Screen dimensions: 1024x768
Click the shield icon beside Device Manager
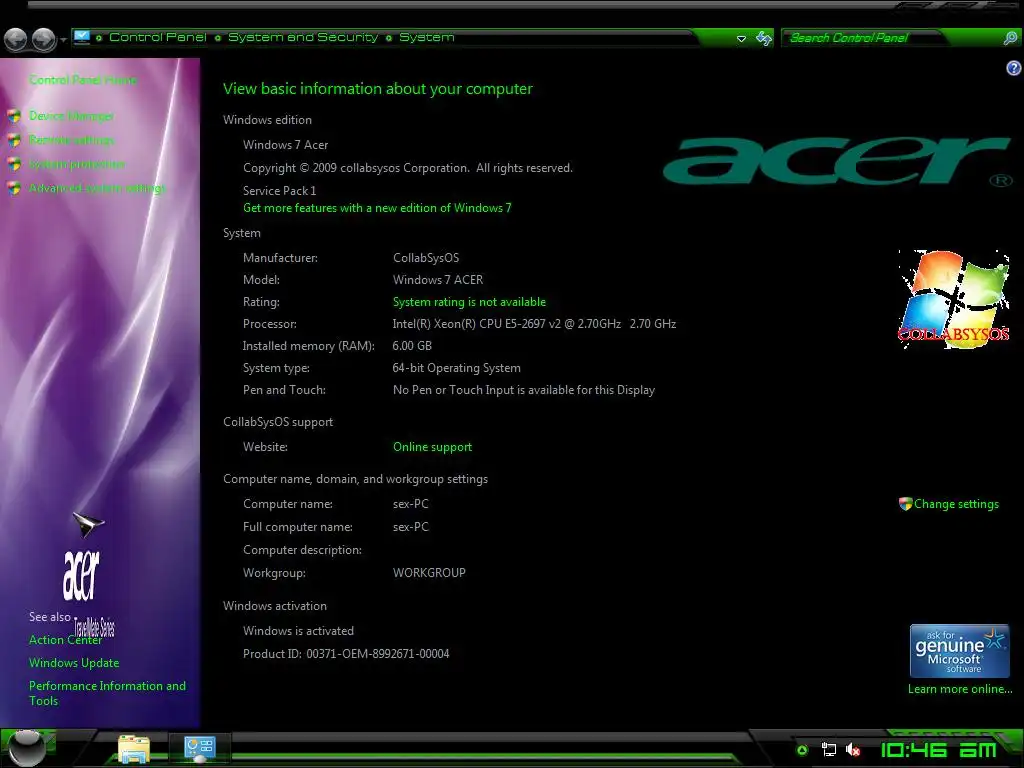tap(14, 116)
